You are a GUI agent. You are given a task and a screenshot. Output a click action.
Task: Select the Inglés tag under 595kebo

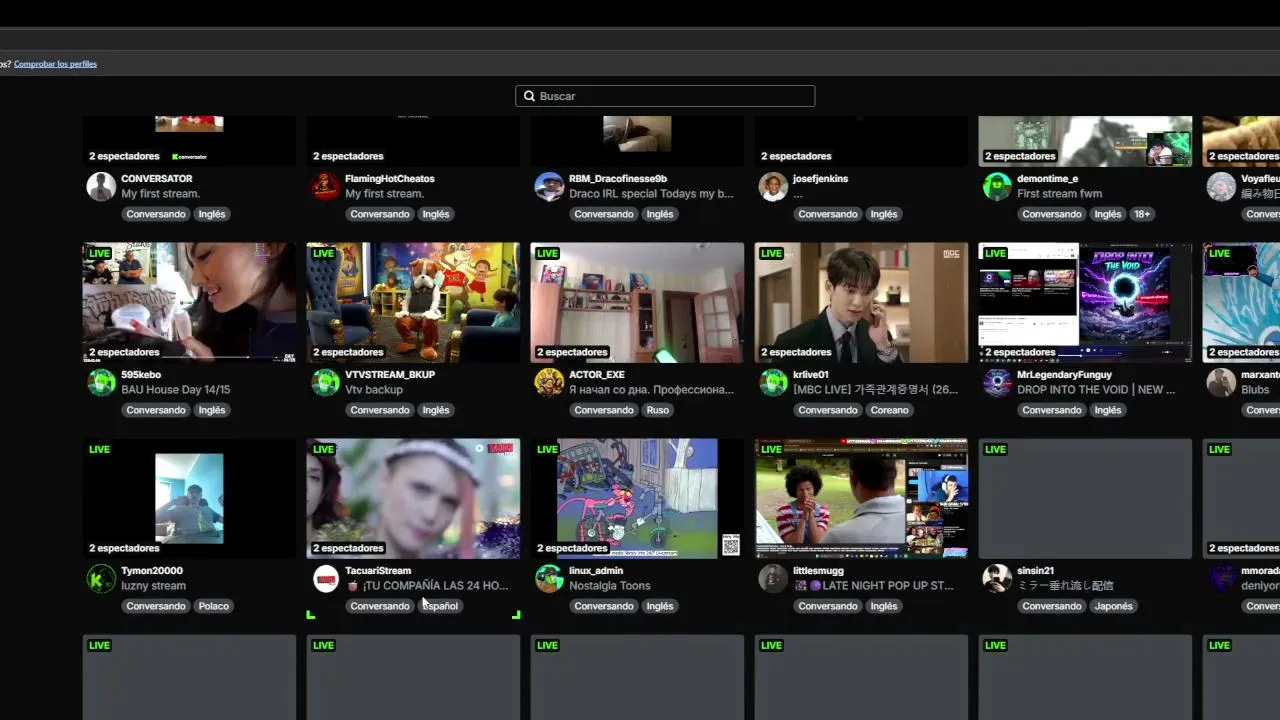[x=212, y=410]
